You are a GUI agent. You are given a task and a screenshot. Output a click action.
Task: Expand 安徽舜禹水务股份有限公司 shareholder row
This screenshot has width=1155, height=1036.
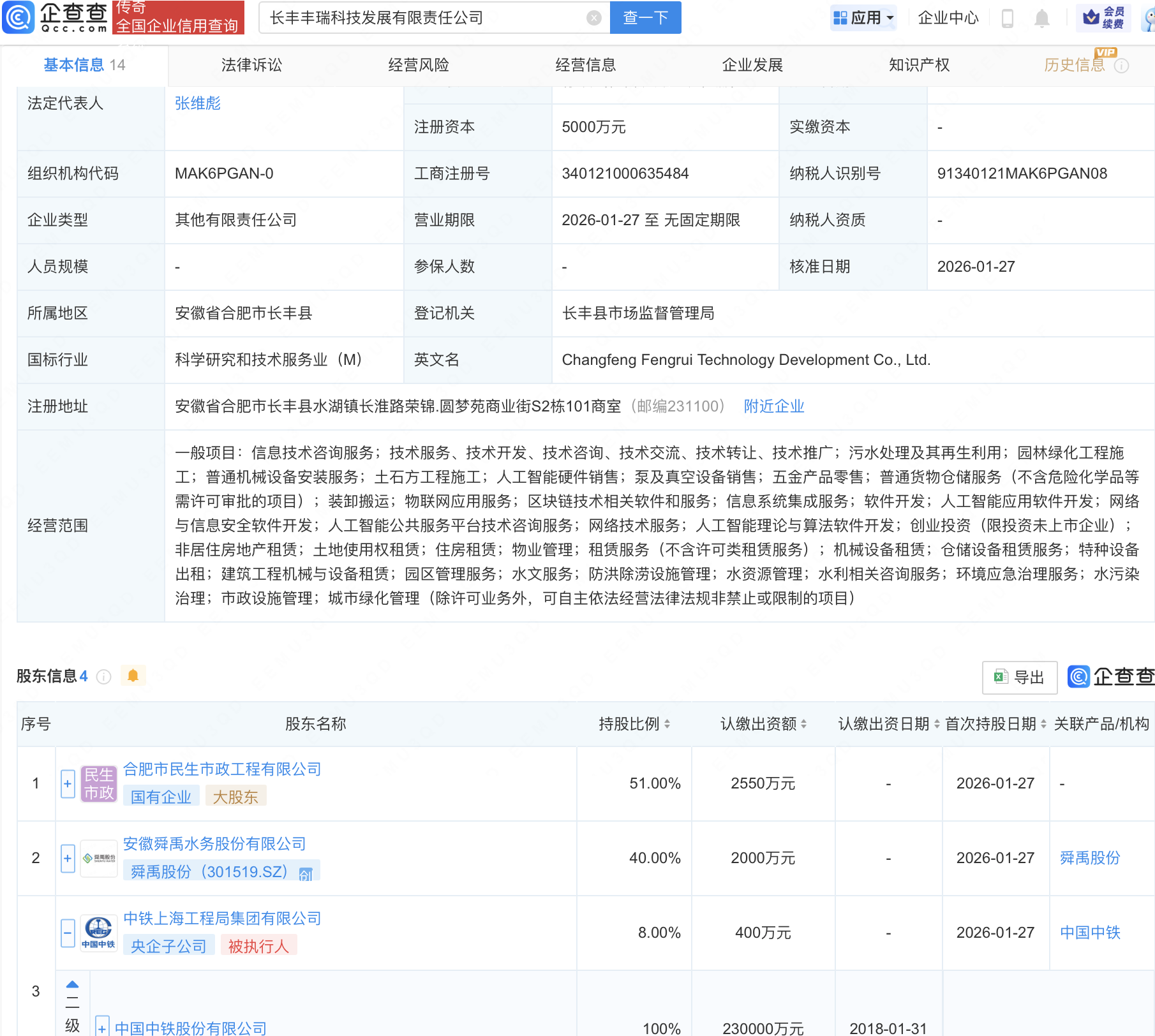68,858
